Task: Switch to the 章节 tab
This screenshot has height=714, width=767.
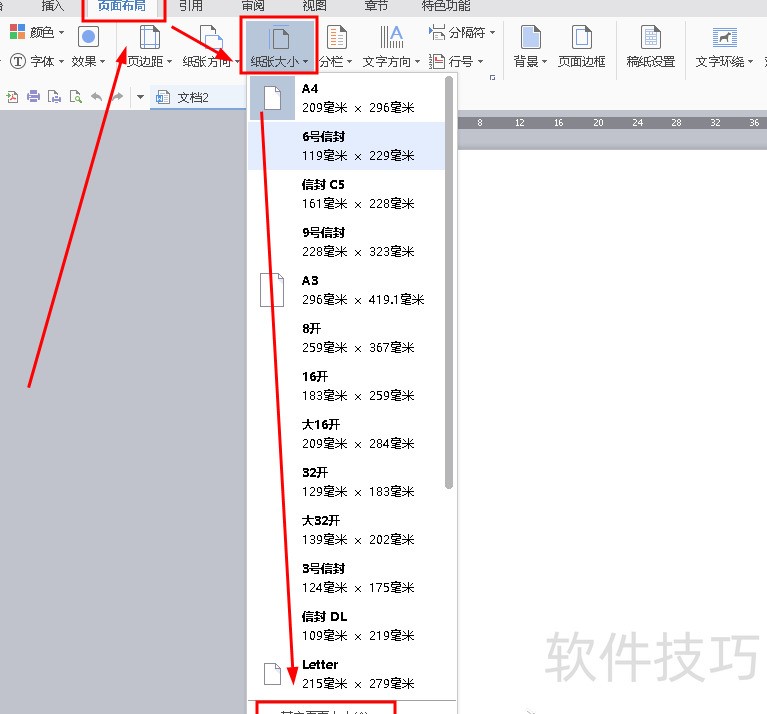Action: (376, 5)
